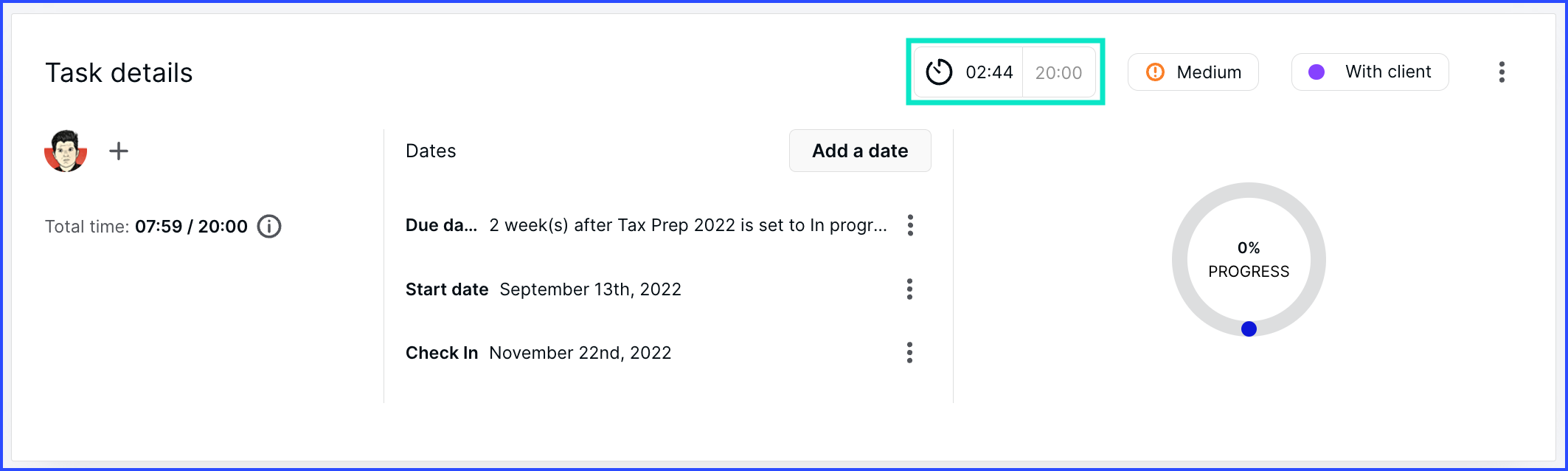Click the assignee avatar photo
This screenshot has height=471, width=1568.
click(x=66, y=151)
